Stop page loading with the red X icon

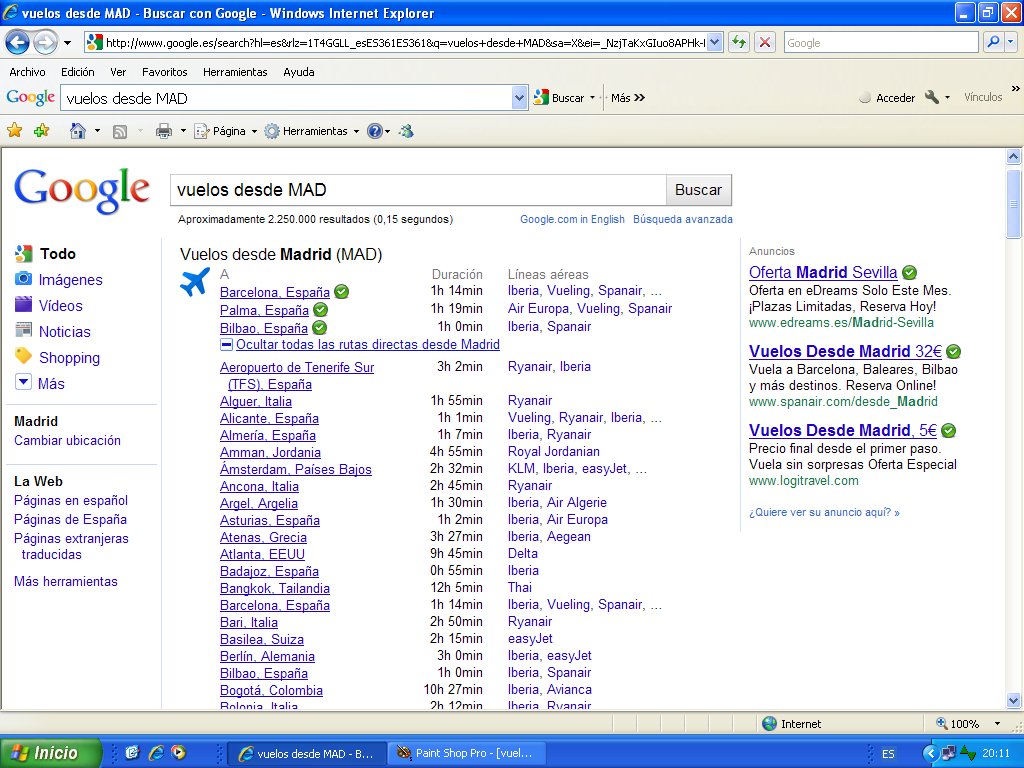765,42
